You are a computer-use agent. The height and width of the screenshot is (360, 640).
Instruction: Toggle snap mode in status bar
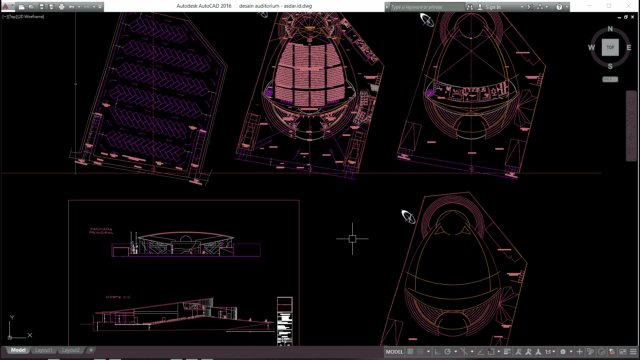420,352
